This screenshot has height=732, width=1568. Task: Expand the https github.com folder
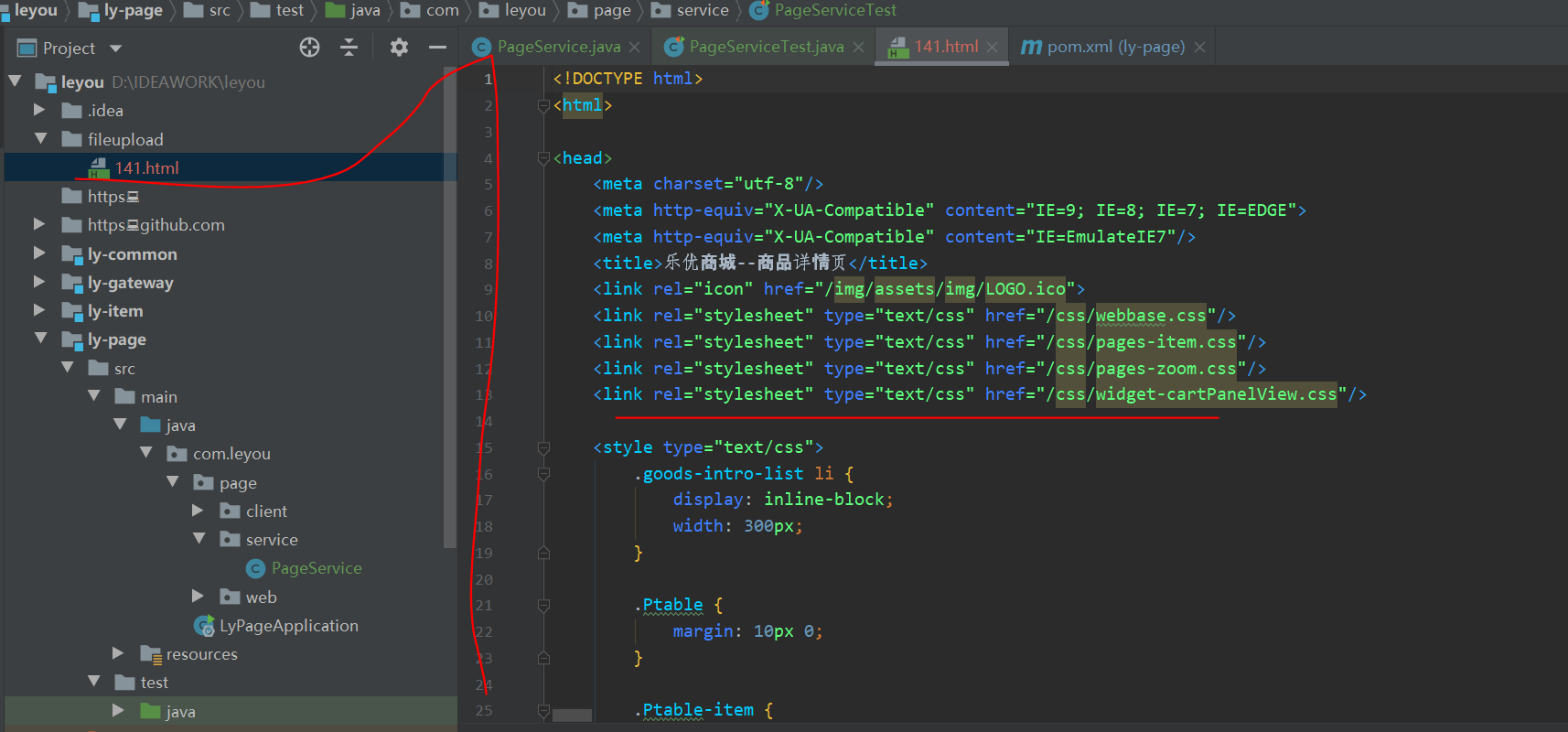tap(39, 224)
